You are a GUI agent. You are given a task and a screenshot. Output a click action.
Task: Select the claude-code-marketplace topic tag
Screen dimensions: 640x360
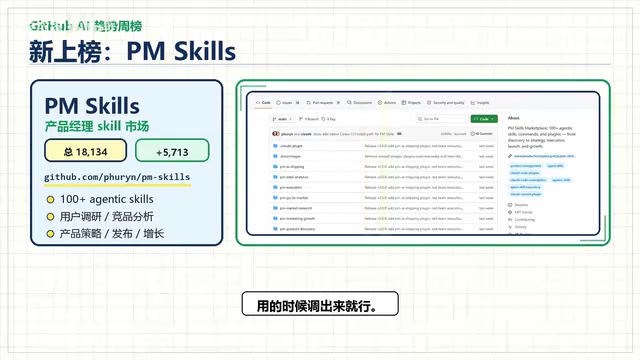click(528, 180)
